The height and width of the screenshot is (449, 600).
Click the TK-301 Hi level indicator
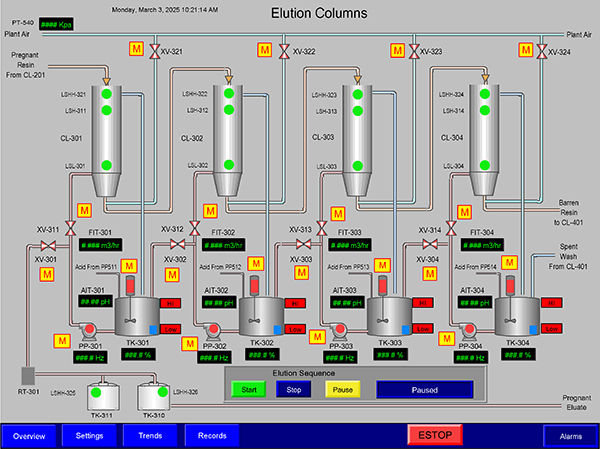[164, 303]
